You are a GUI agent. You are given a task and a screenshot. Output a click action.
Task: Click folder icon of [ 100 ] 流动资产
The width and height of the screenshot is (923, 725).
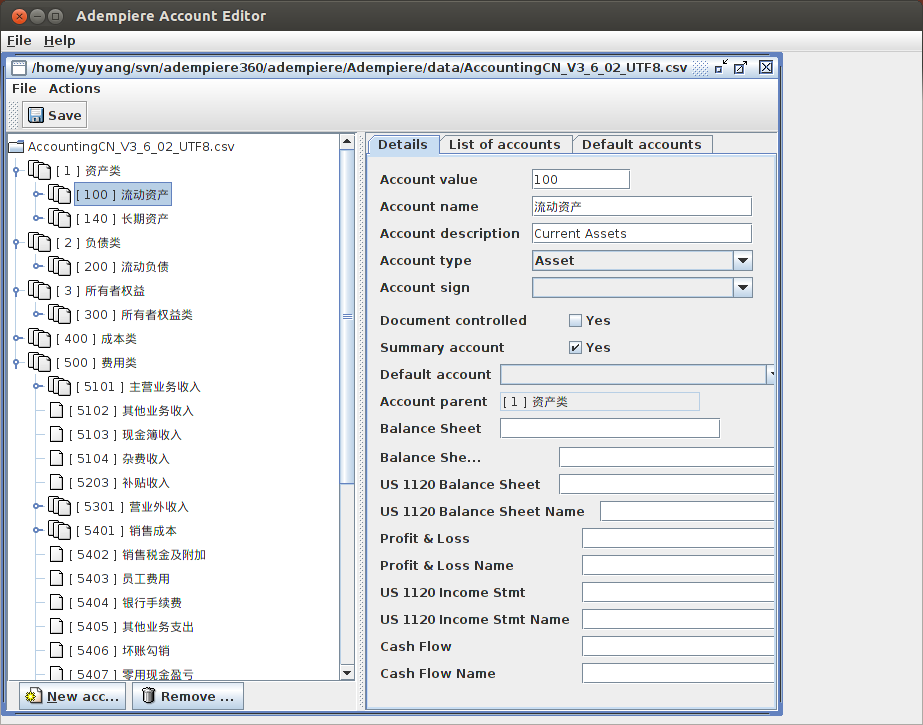(x=59, y=194)
